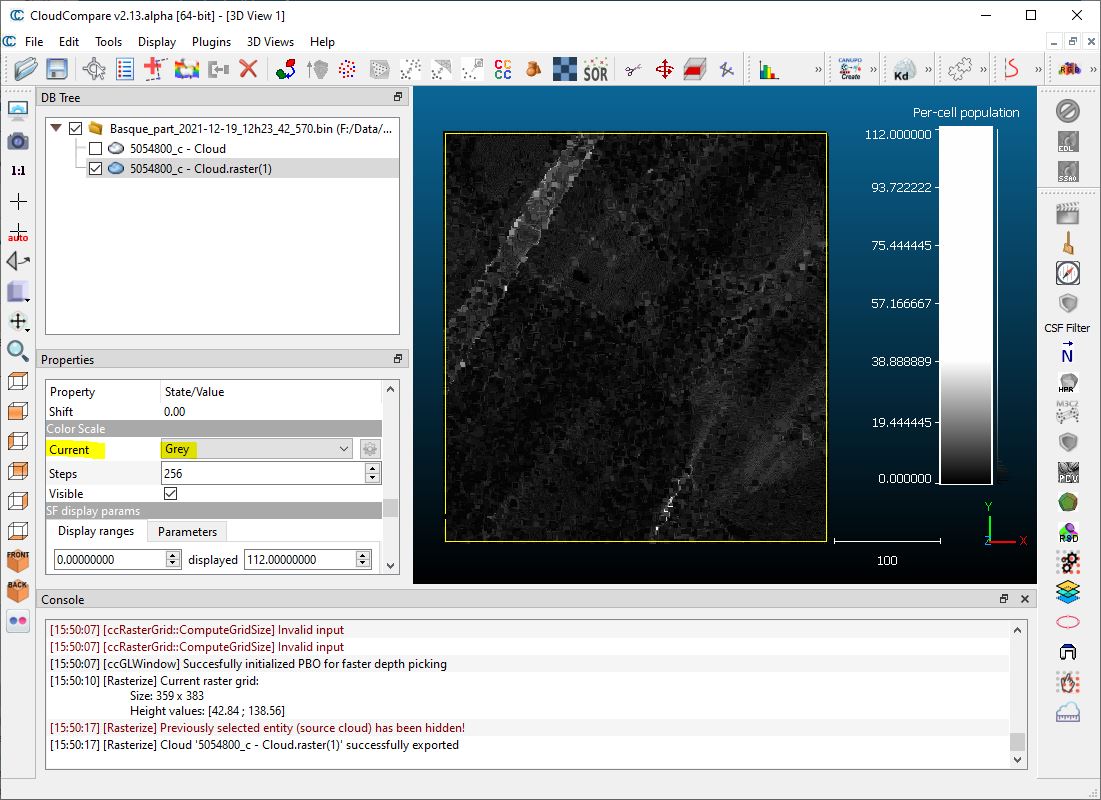Click the Steps value field
Viewport: 1101px width, 800px height.
tap(262, 473)
